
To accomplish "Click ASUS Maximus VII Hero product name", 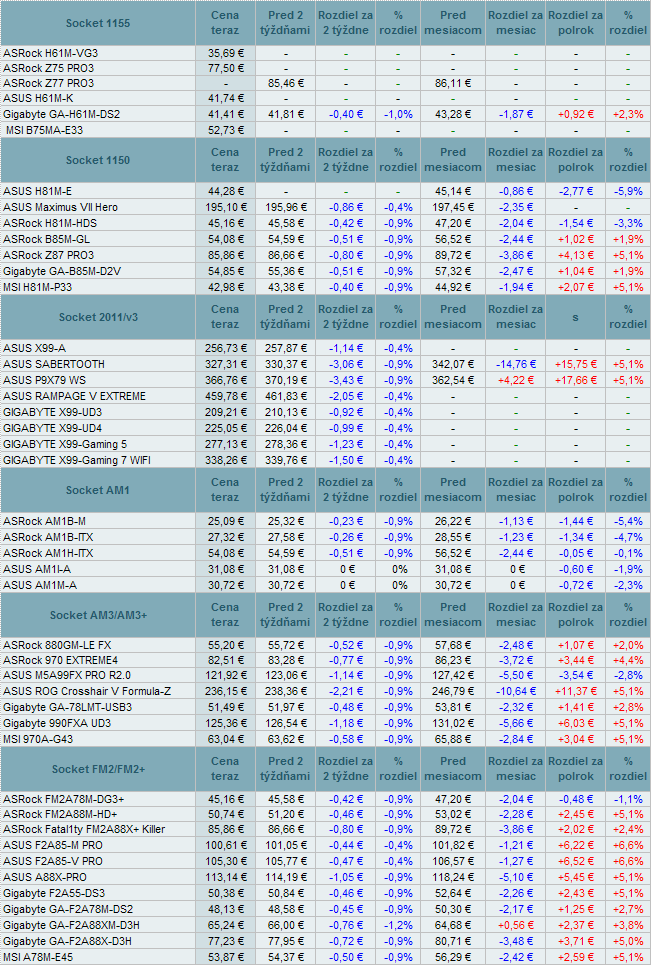I will [60, 207].
